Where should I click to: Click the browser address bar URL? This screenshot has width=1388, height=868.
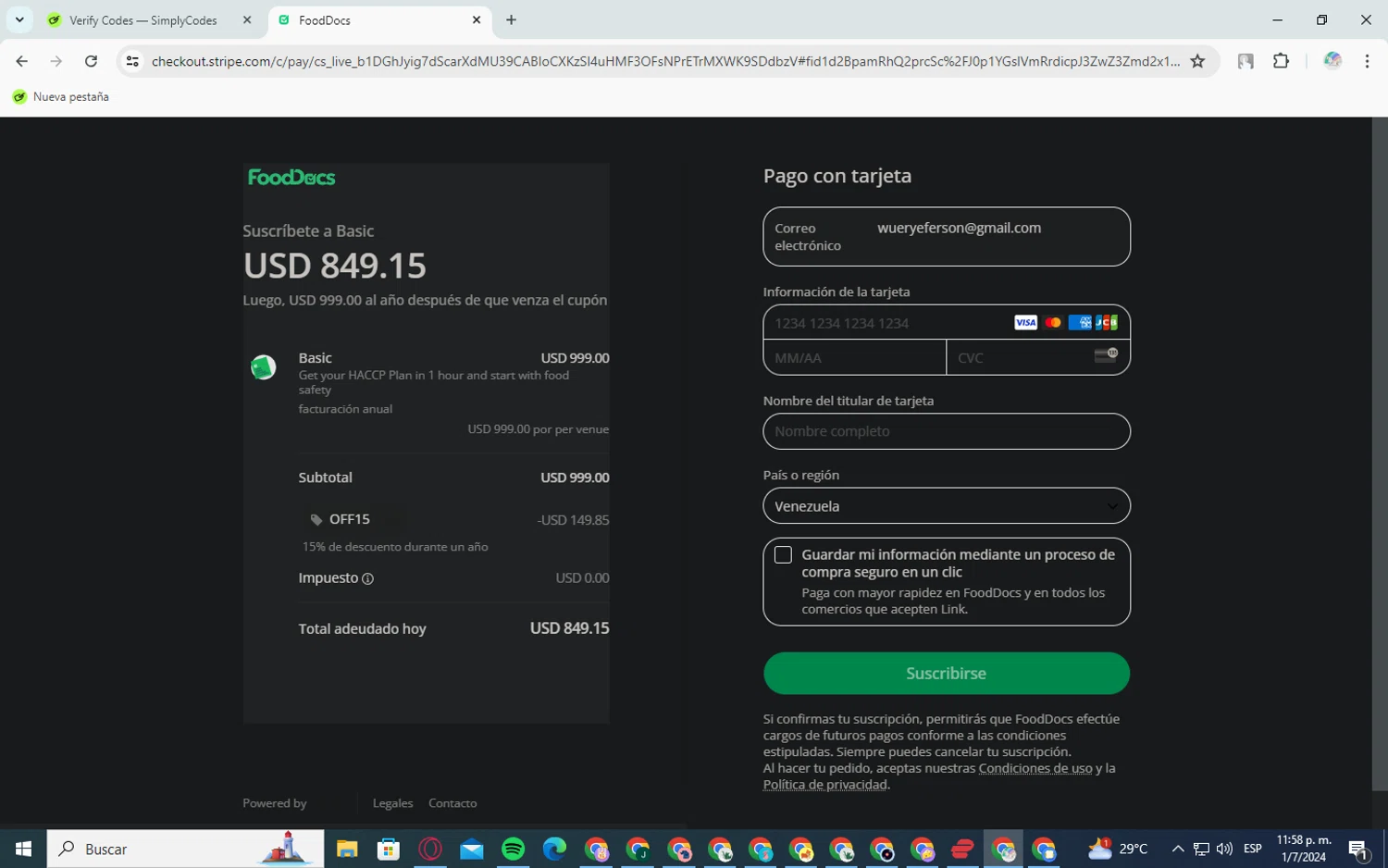(x=665, y=61)
